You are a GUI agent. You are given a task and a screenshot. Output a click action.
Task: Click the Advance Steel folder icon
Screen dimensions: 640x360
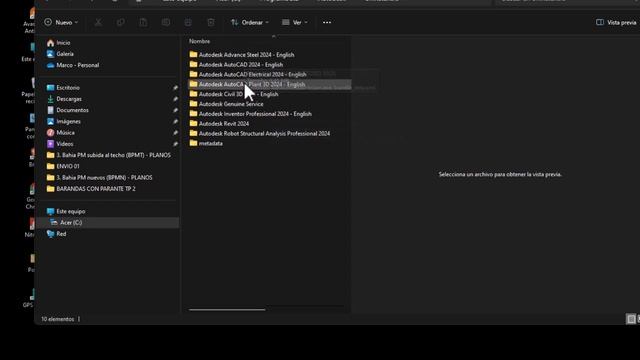coord(193,54)
